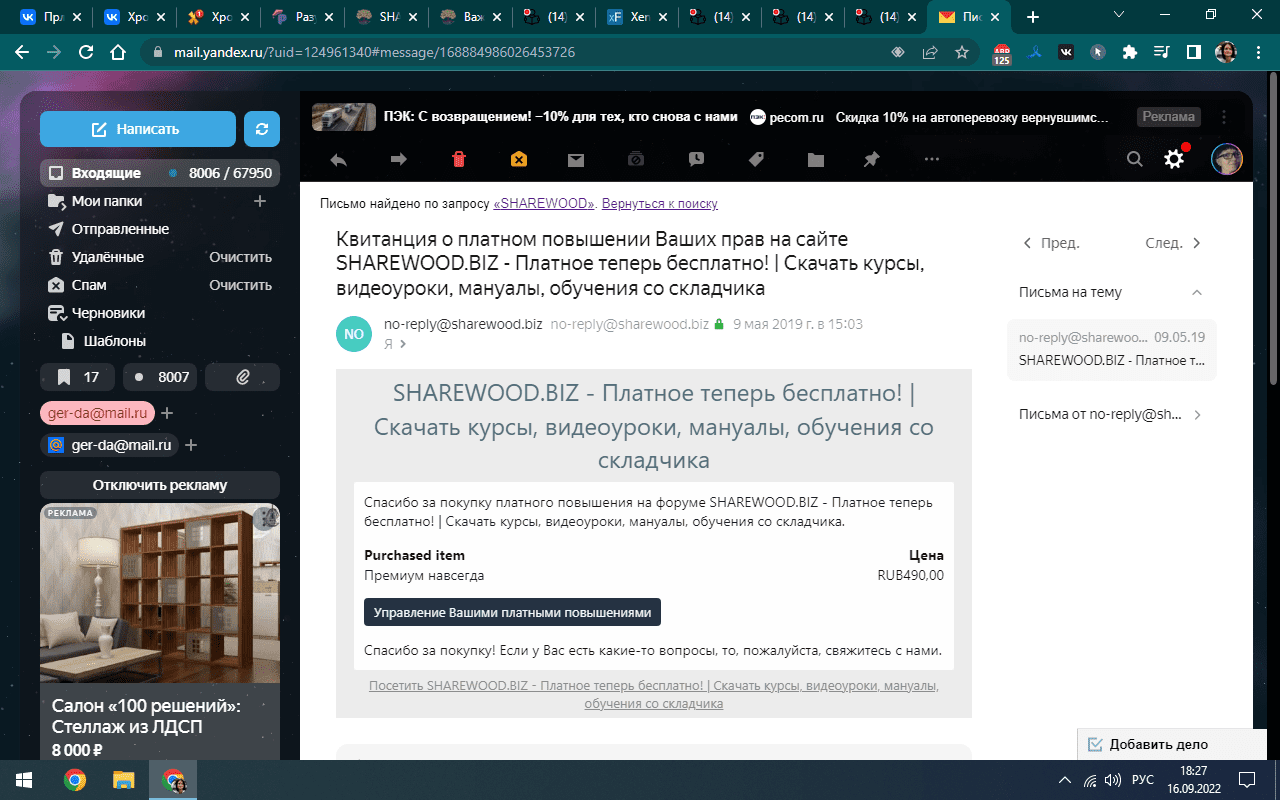The width and height of the screenshot is (1280, 800).
Task: Bookmark this page with star icon
Action: pyautogui.click(x=962, y=52)
